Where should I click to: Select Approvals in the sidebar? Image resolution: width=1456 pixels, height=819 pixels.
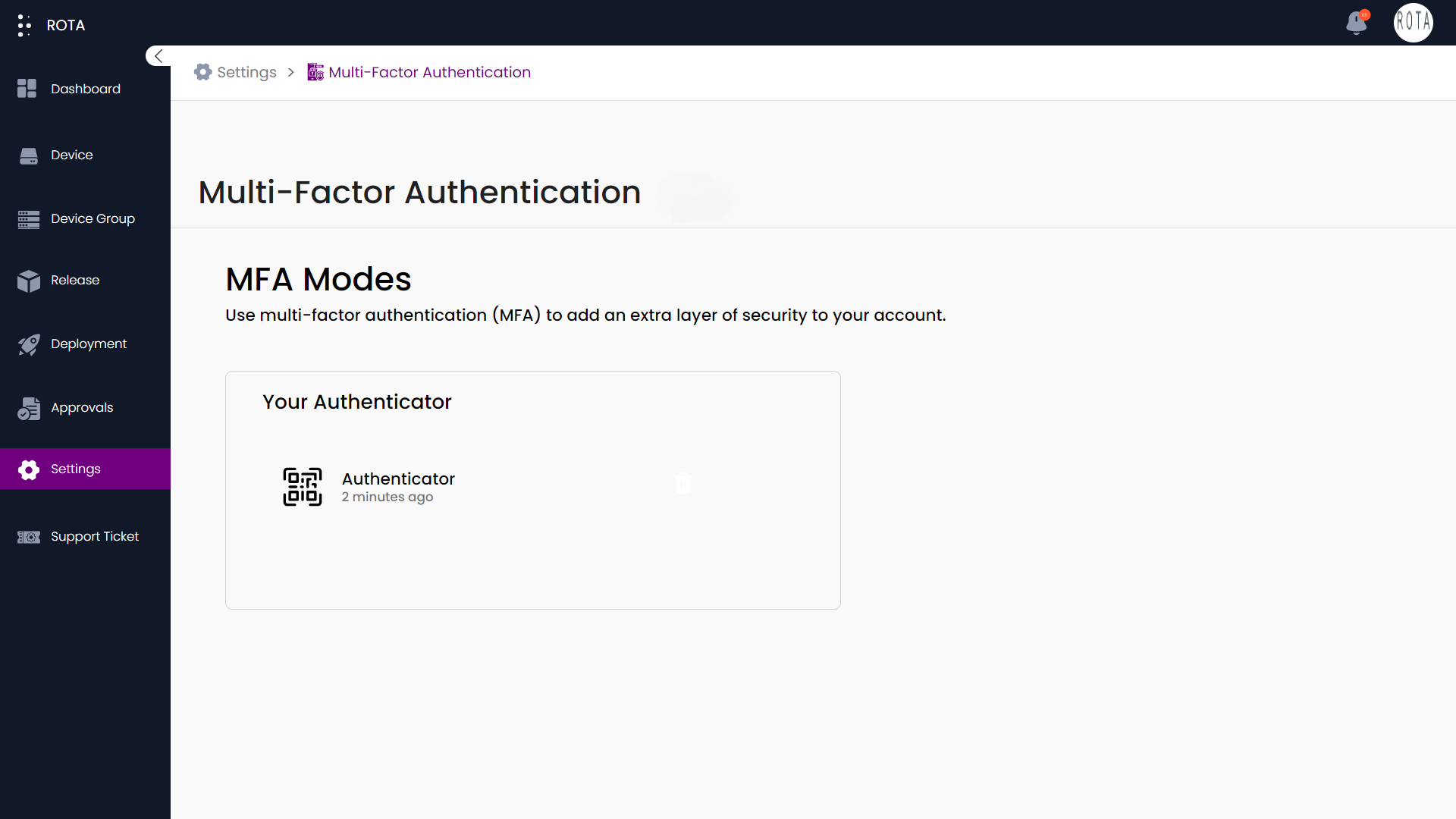(81, 407)
